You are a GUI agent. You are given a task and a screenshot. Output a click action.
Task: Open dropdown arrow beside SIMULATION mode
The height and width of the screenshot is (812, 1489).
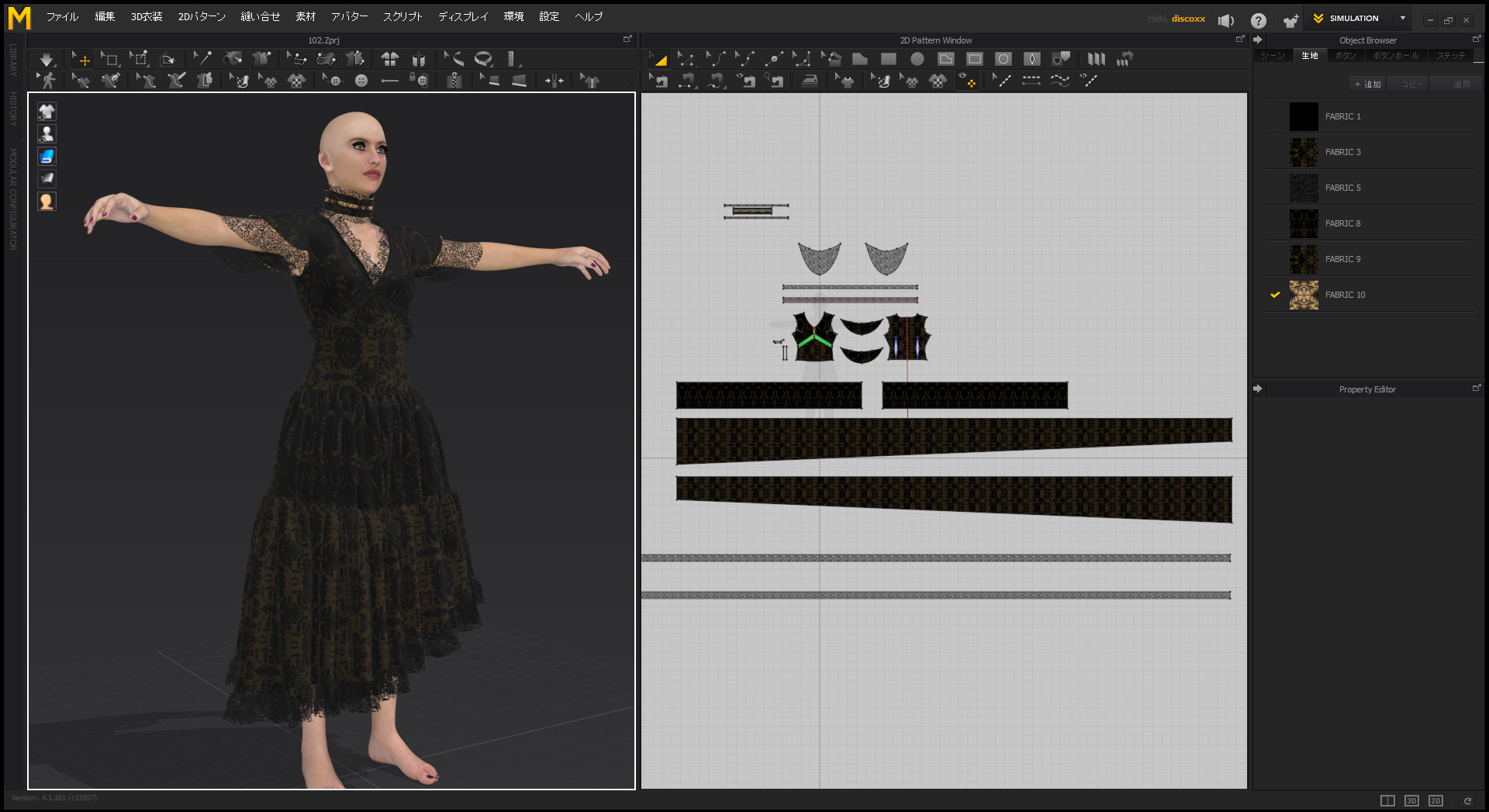click(1403, 19)
